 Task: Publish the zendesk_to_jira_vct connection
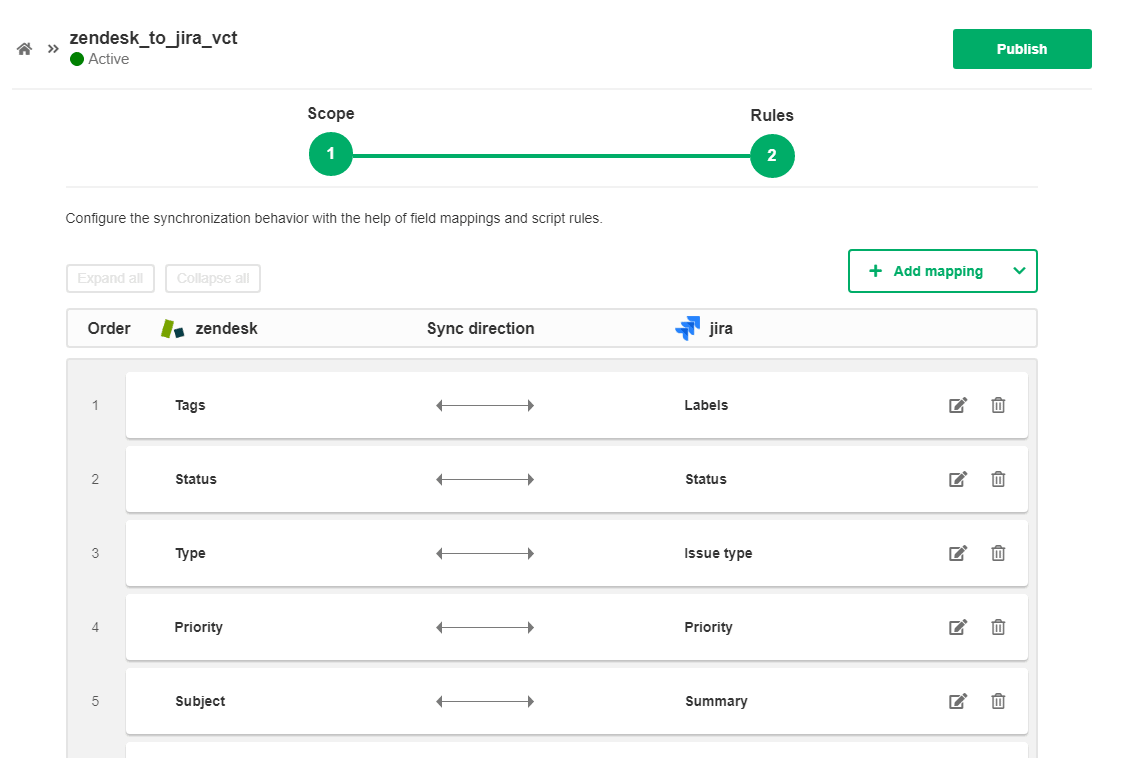coord(1022,49)
